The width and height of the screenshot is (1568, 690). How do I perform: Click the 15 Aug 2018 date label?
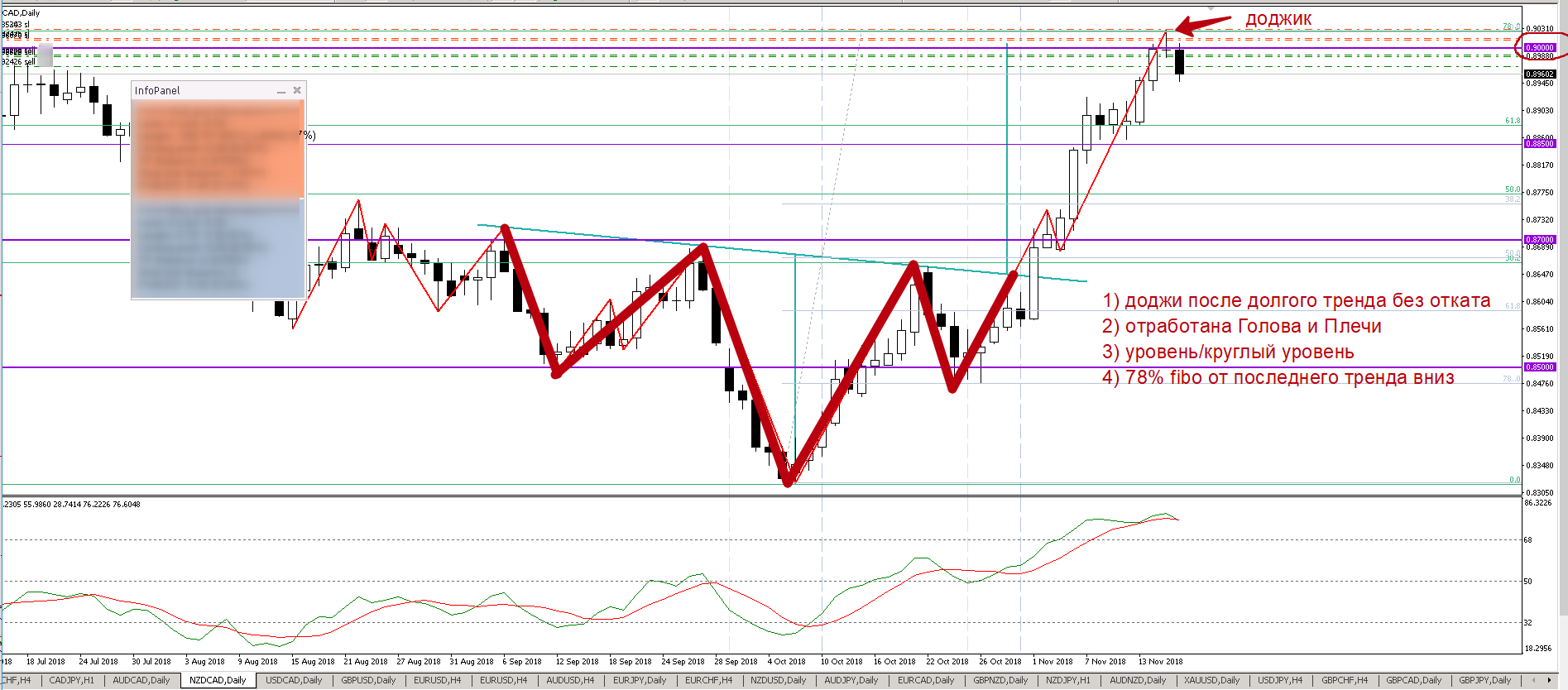pos(312,662)
